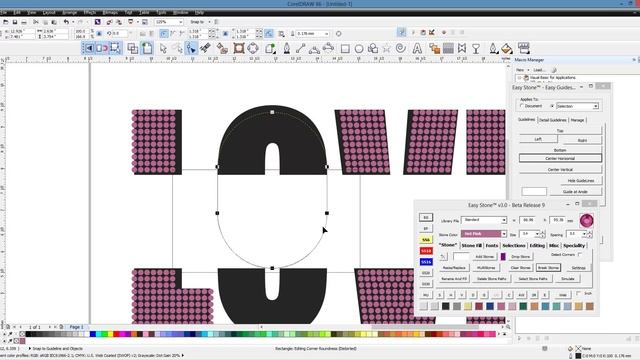Select the Transparency (glass) tool

pos(476,49)
